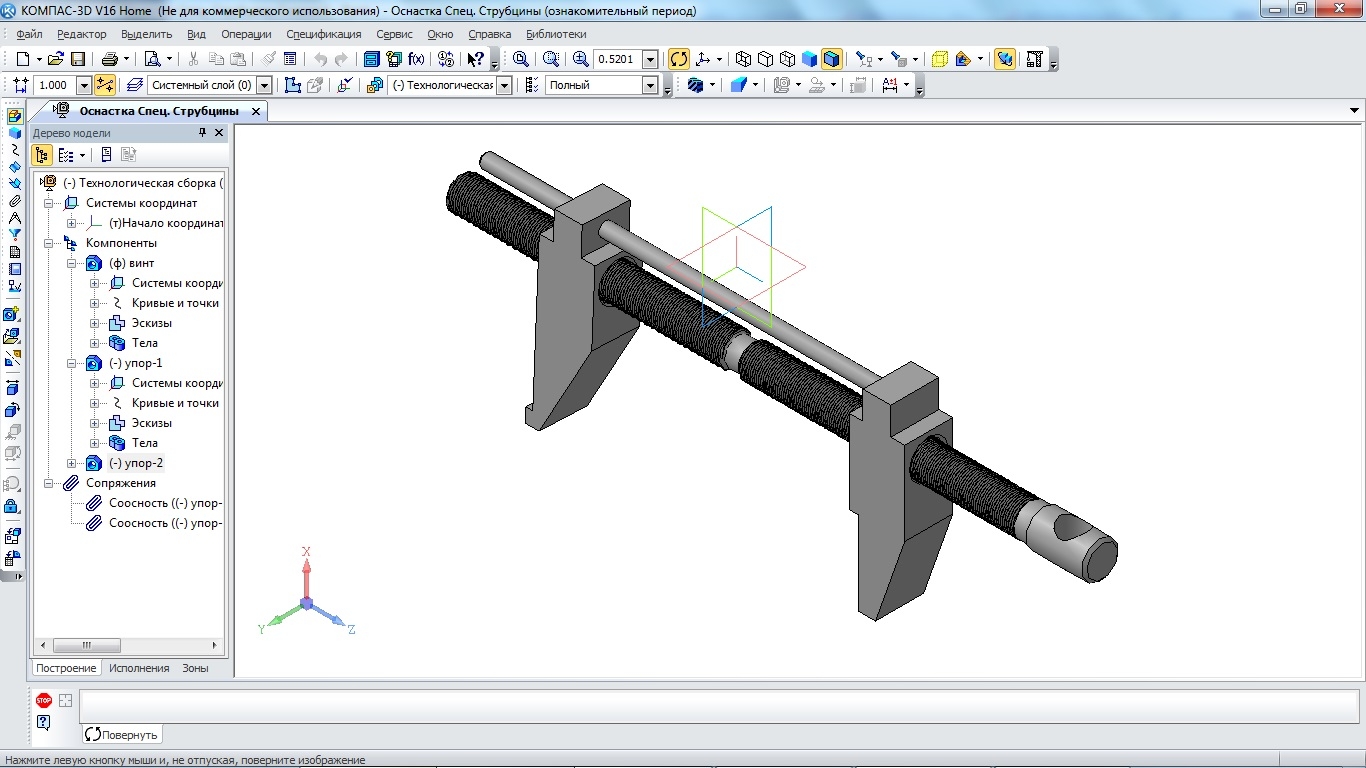Select the yellow part-editing compact panel icon
Image resolution: width=1366 pixels, height=768 pixels.
(x=14, y=115)
